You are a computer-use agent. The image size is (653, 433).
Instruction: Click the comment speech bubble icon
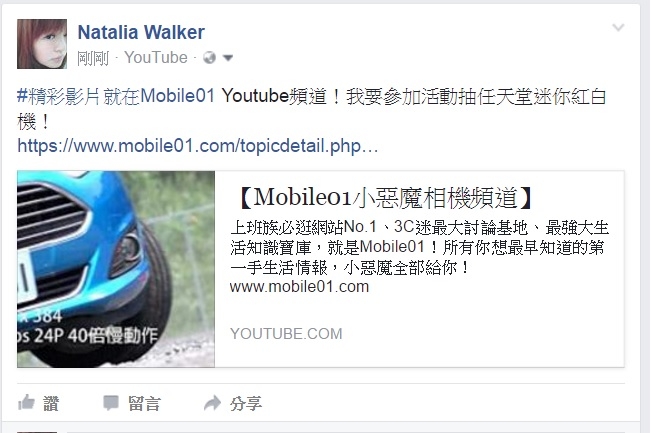pyautogui.click(x=111, y=403)
